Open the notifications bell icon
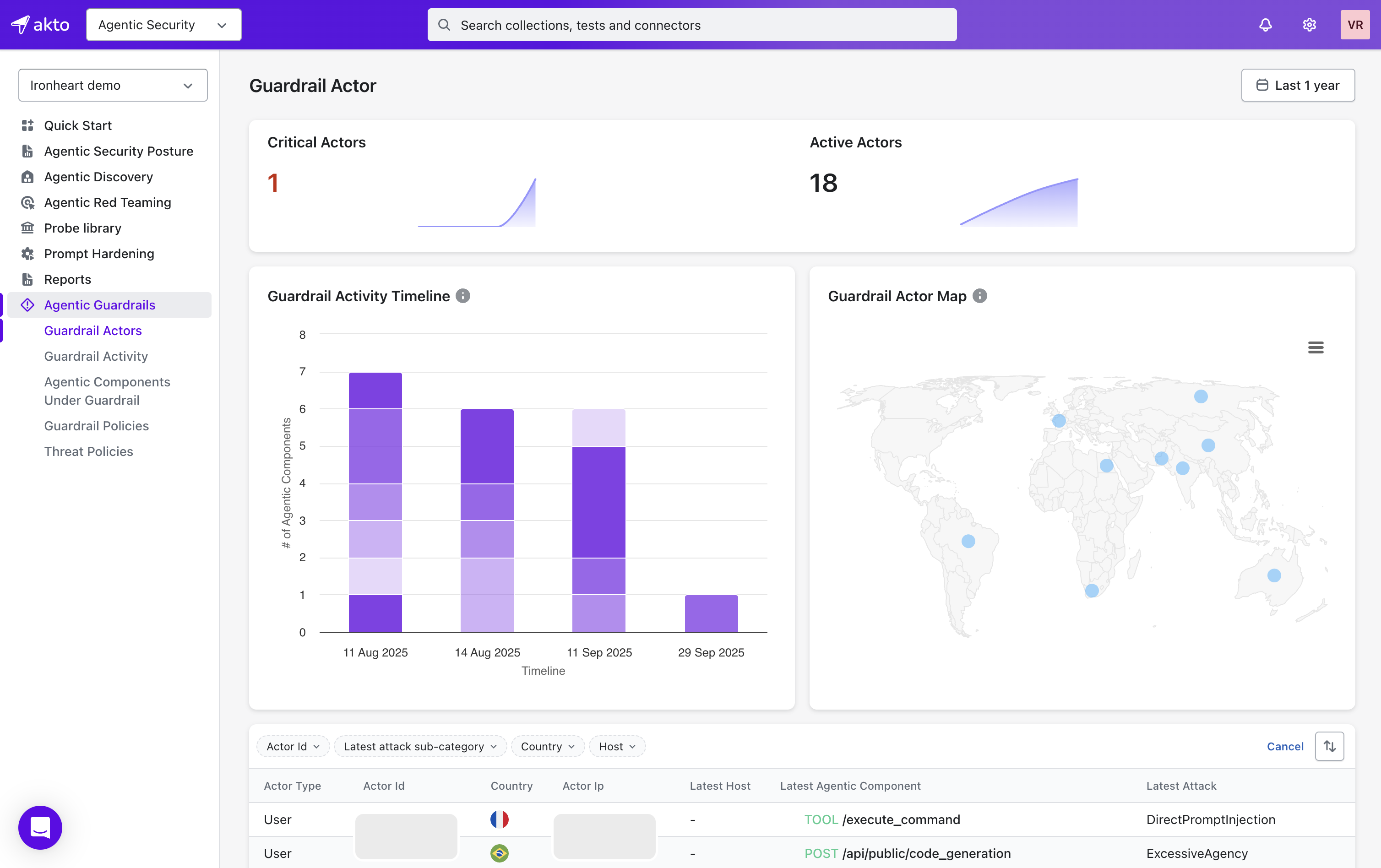Image resolution: width=1381 pixels, height=868 pixels. click(x=1265, y=25)
